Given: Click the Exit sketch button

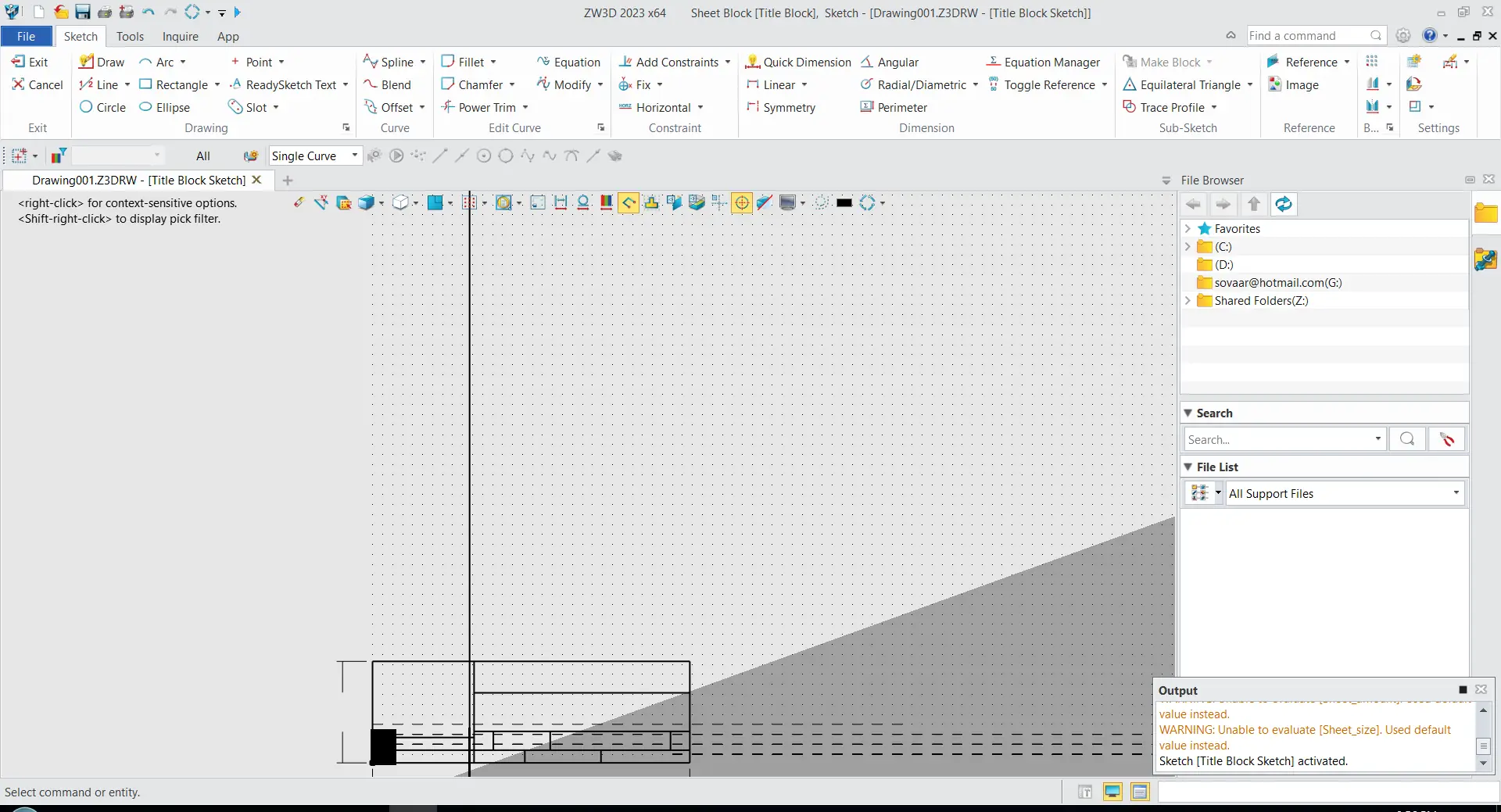Looking at the screenshot, I should click(x=30, y=62).
